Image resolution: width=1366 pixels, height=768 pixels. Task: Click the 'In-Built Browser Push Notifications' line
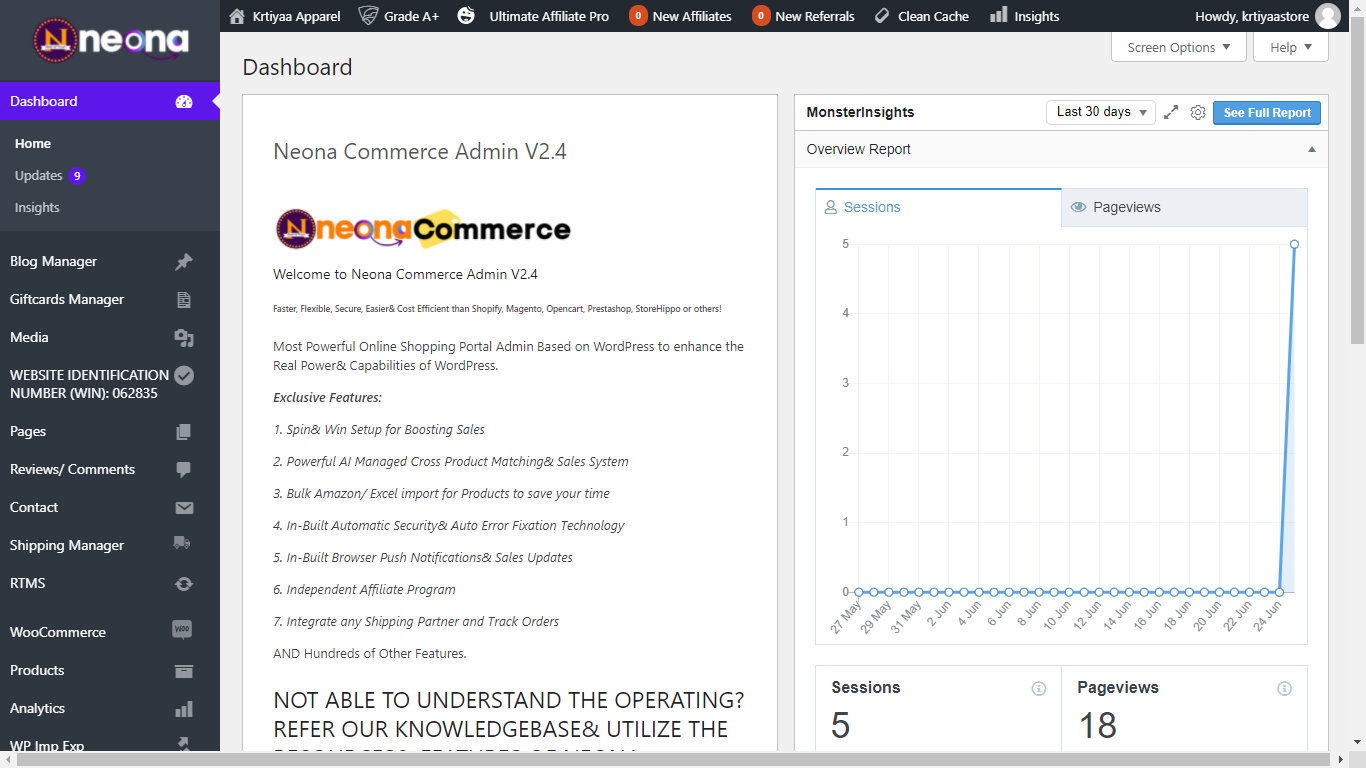(x=423, y=557)
